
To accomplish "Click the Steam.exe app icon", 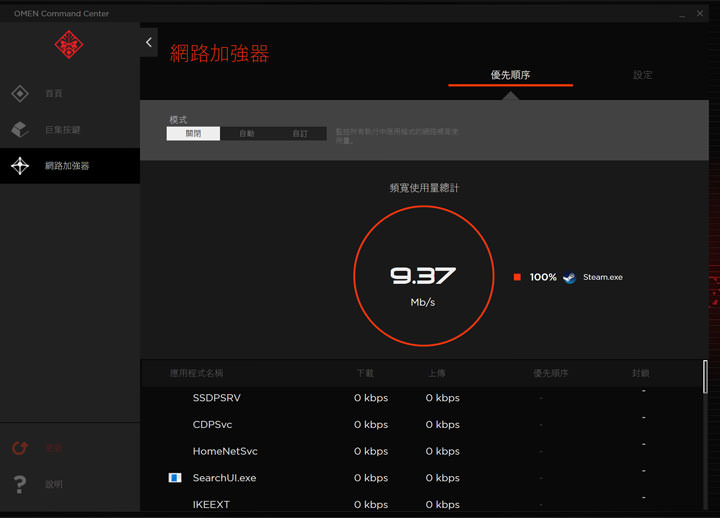I will pos(569,277).
